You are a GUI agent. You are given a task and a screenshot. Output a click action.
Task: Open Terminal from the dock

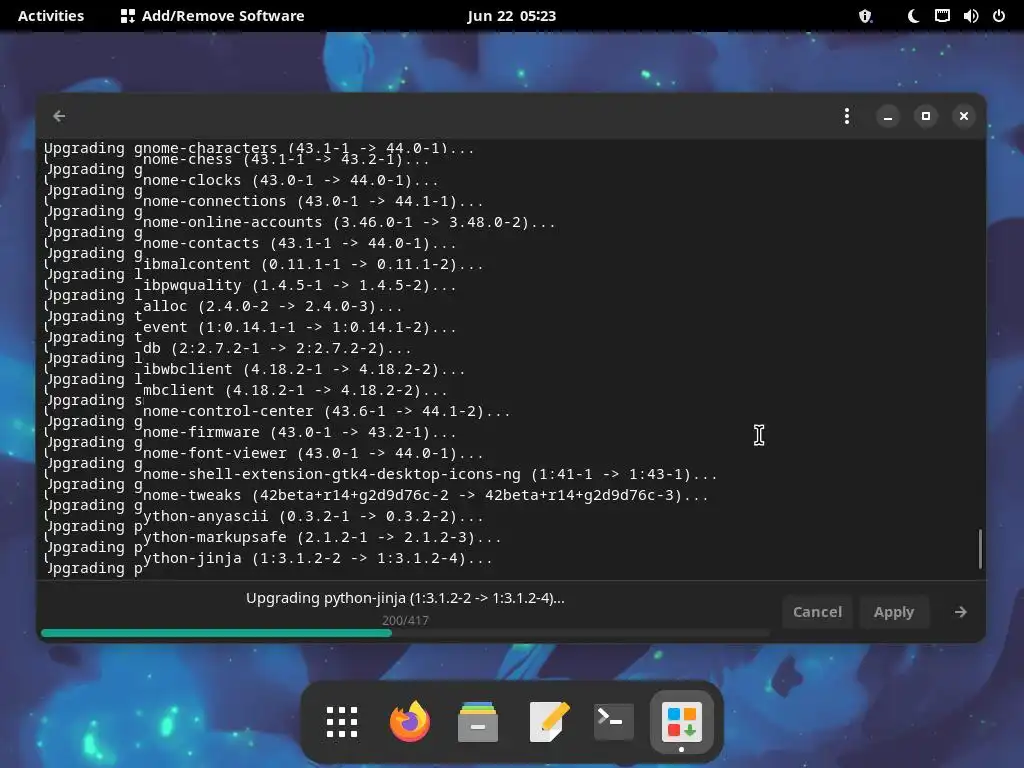[x=613, y=722]
